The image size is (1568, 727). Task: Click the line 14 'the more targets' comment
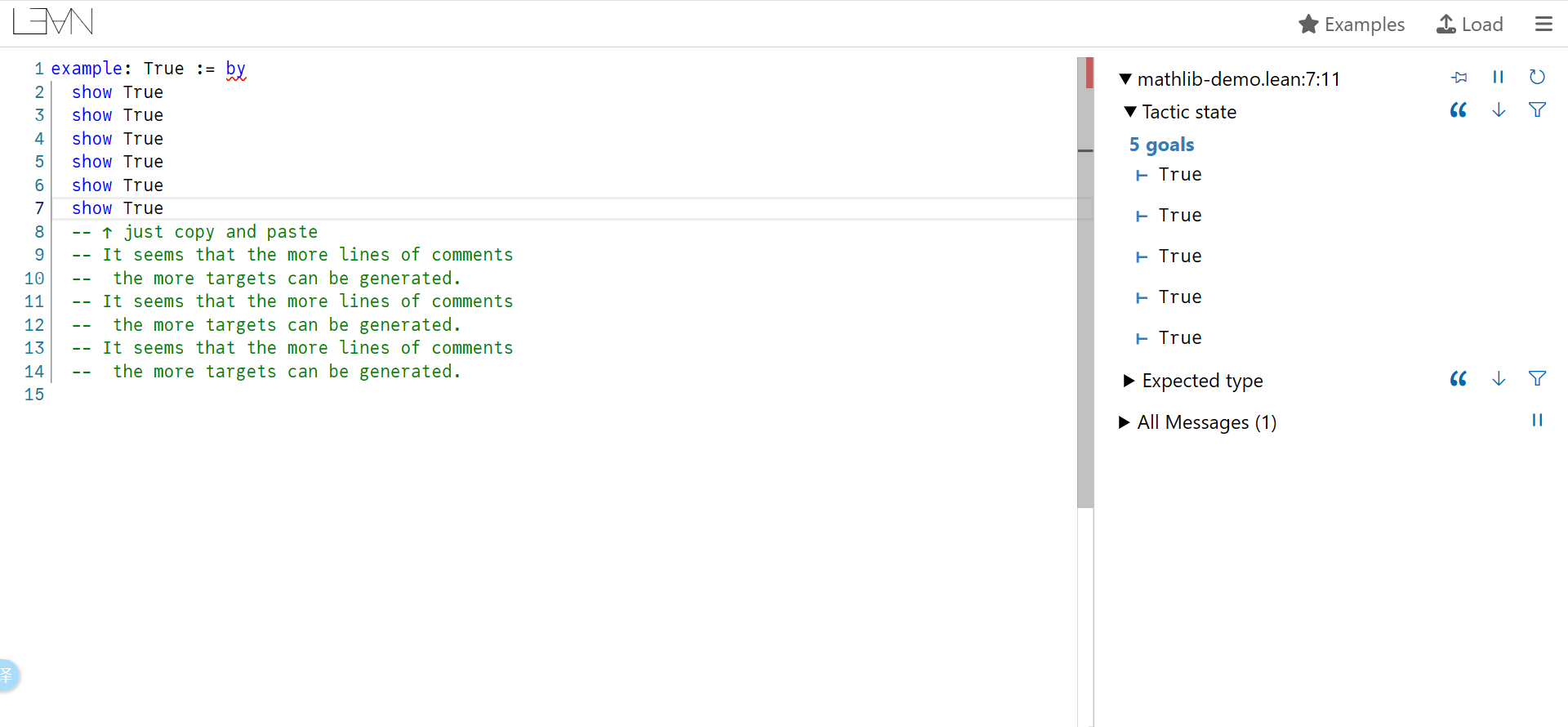tap(266, 372)
